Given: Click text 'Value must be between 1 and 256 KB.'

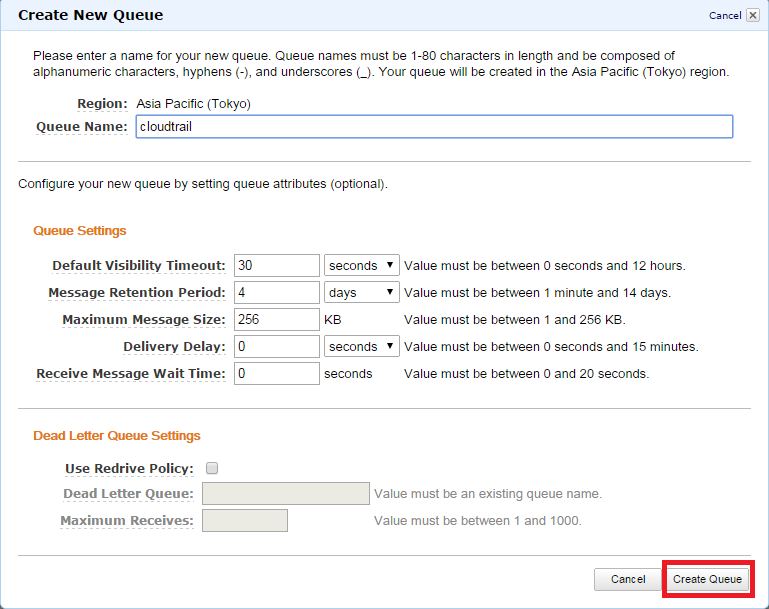Looking at the screenshot, I should (514, 320).
